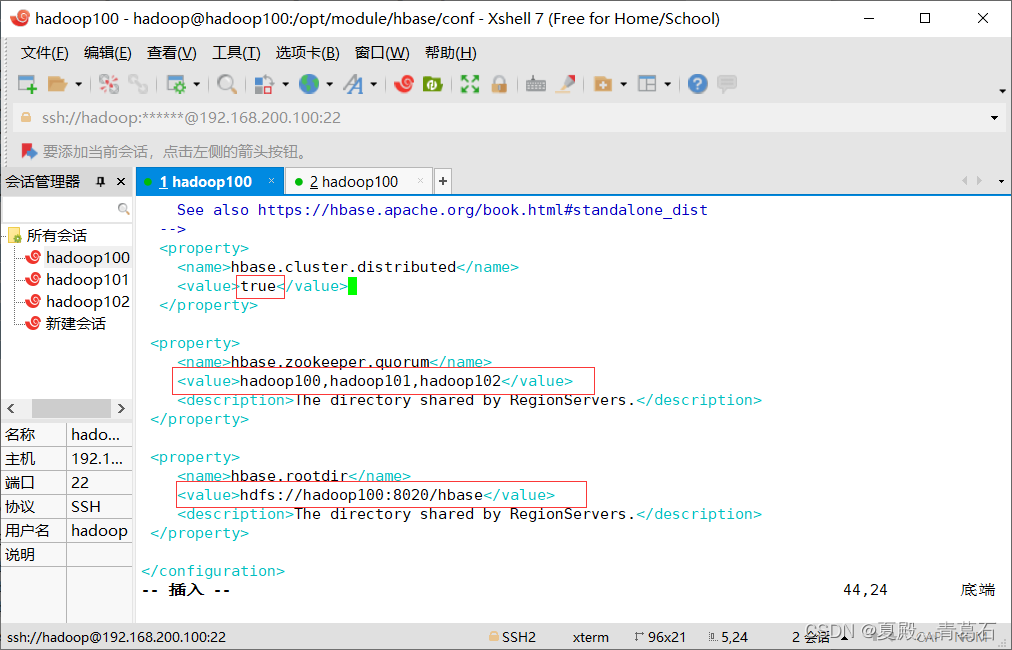Screen dimensions: 1012x650
Task: Open the 文件(F) menu
Action: tap(45, 53)
